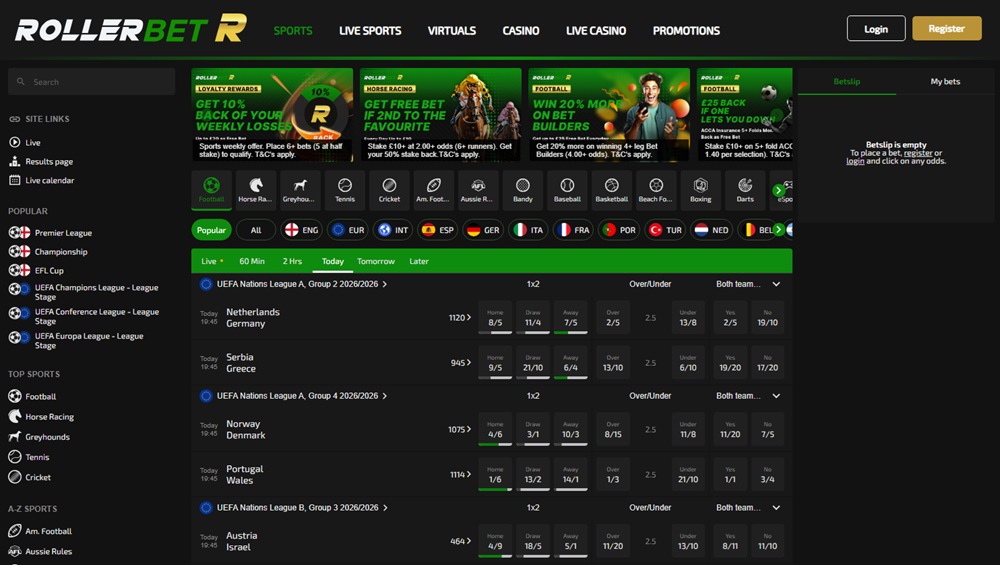1000x565 pixels.
Task: Open the Beach Football icon tile
Action: [656, 189]
